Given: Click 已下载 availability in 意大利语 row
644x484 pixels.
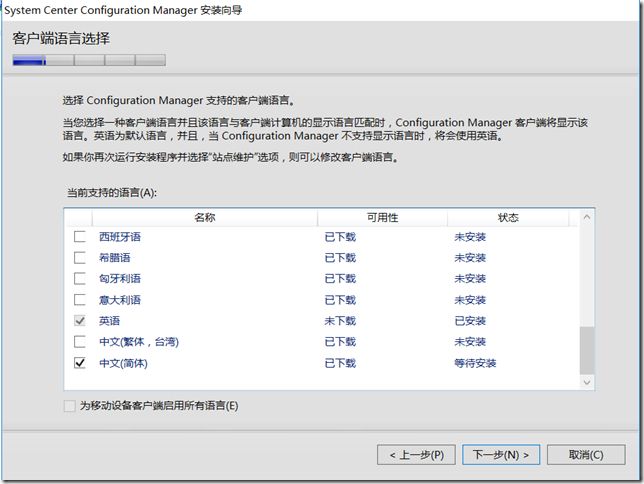Looking at the screenshot, I should [340, 300].
